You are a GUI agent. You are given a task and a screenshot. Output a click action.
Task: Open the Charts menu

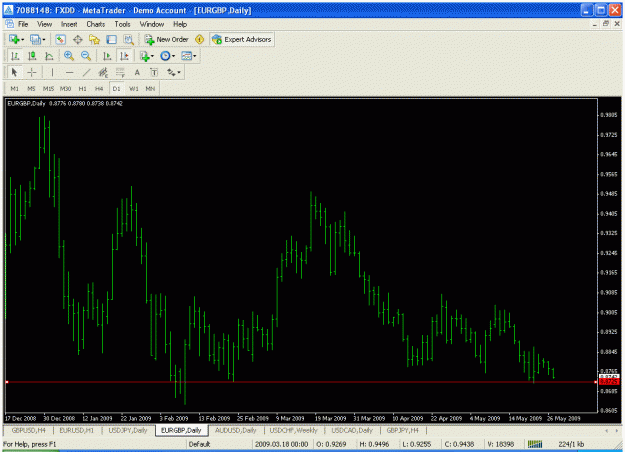click(x=96, y=24)
